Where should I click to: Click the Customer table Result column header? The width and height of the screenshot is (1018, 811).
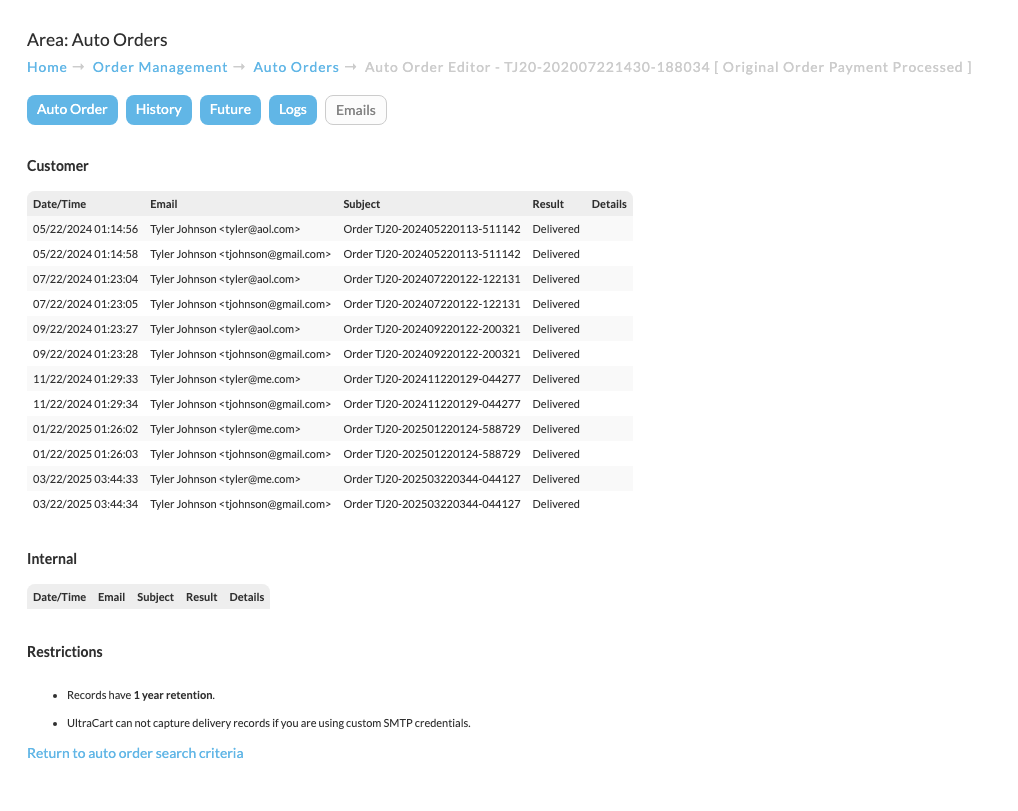(x=548, y=204)
